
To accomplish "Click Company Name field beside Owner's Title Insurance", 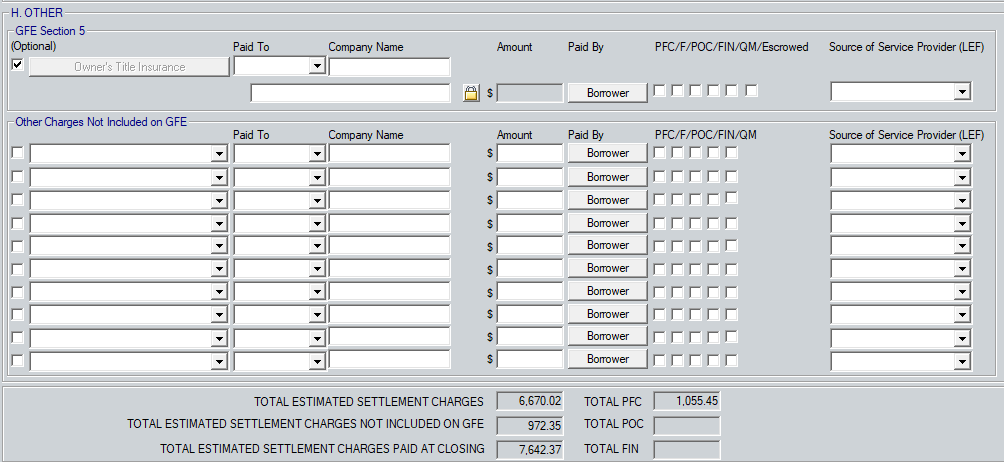I will (389, 67).
